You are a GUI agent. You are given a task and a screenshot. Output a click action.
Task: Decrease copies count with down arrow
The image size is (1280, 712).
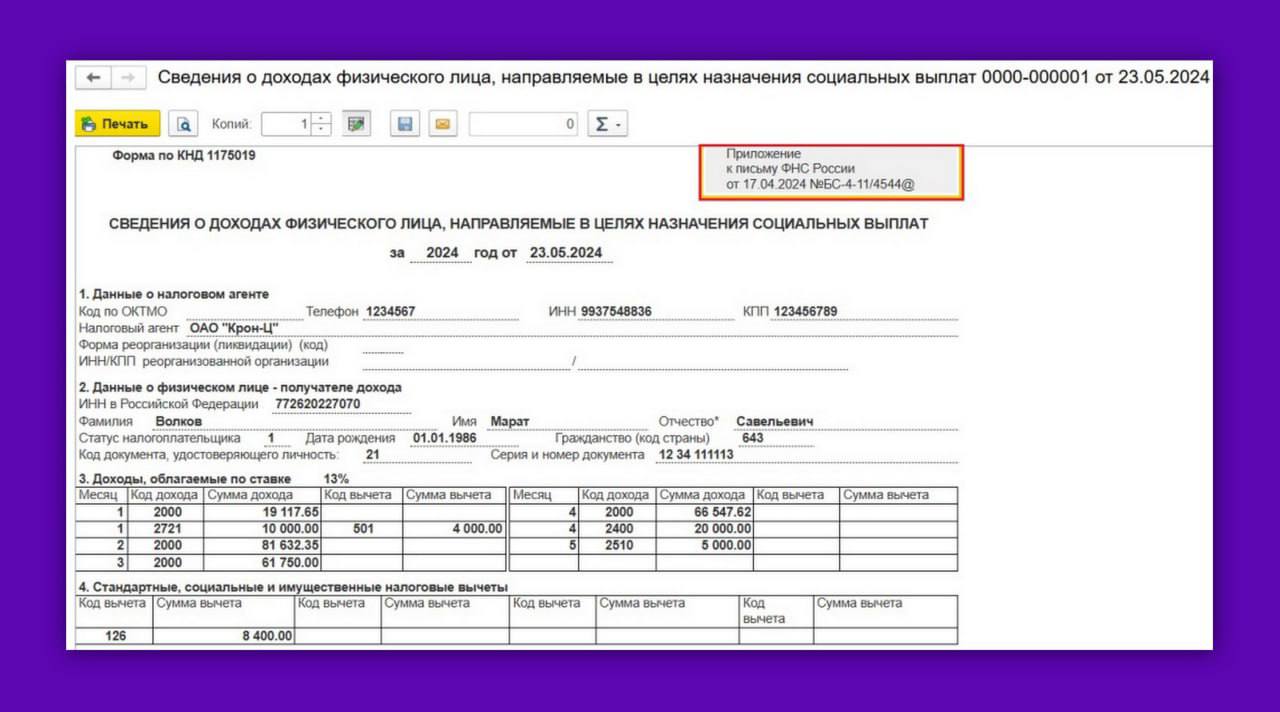tap(321, 130)
